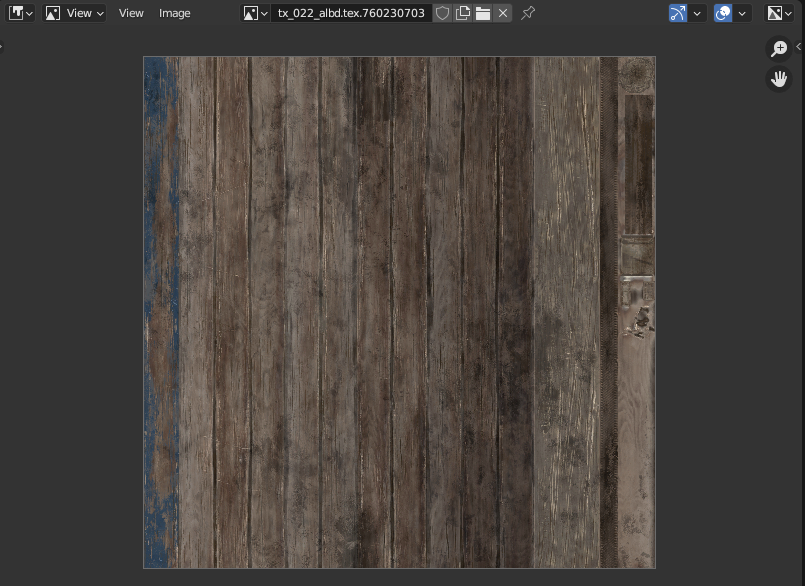
Task: Toggle the overlays display button
Action: pyautogui.click(x=723, y=13)
